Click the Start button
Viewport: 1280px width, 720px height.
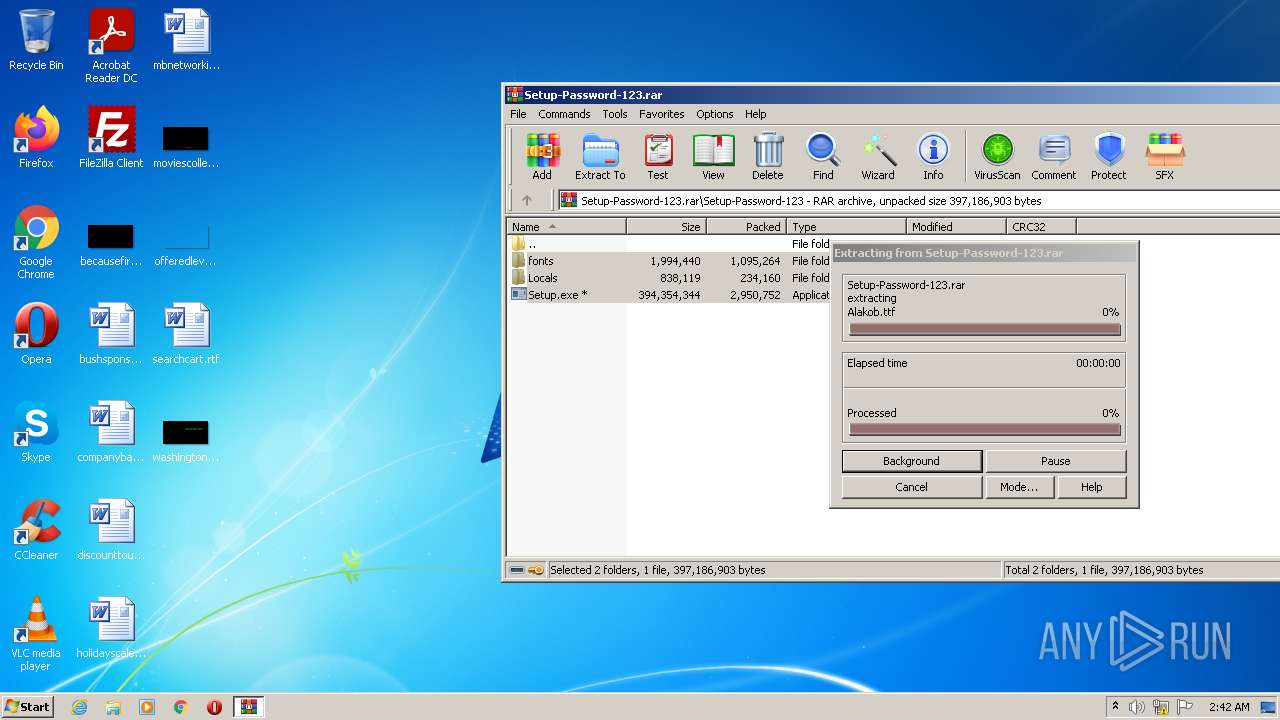27,707
